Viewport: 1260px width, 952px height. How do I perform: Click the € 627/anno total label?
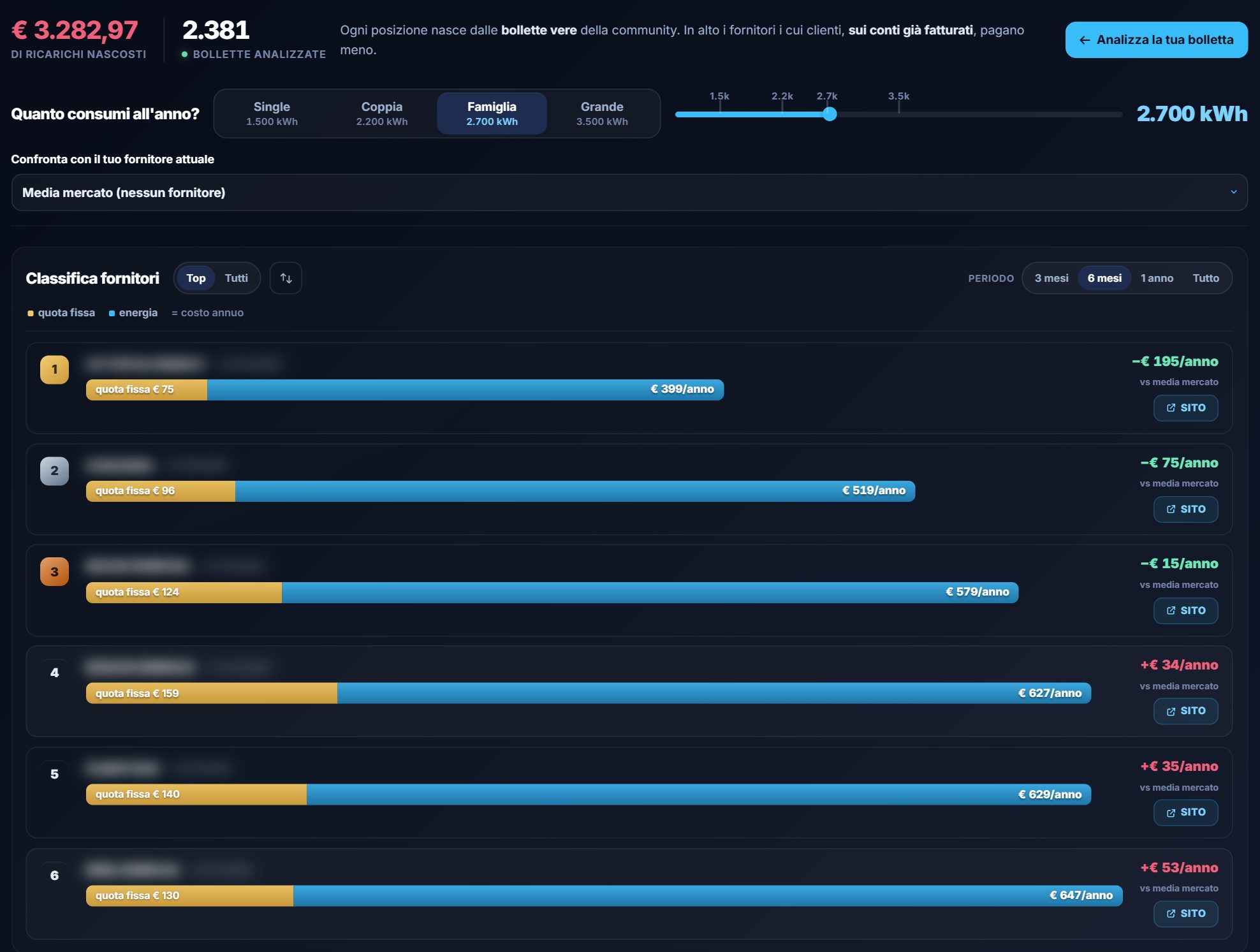tap(1050, 693)
